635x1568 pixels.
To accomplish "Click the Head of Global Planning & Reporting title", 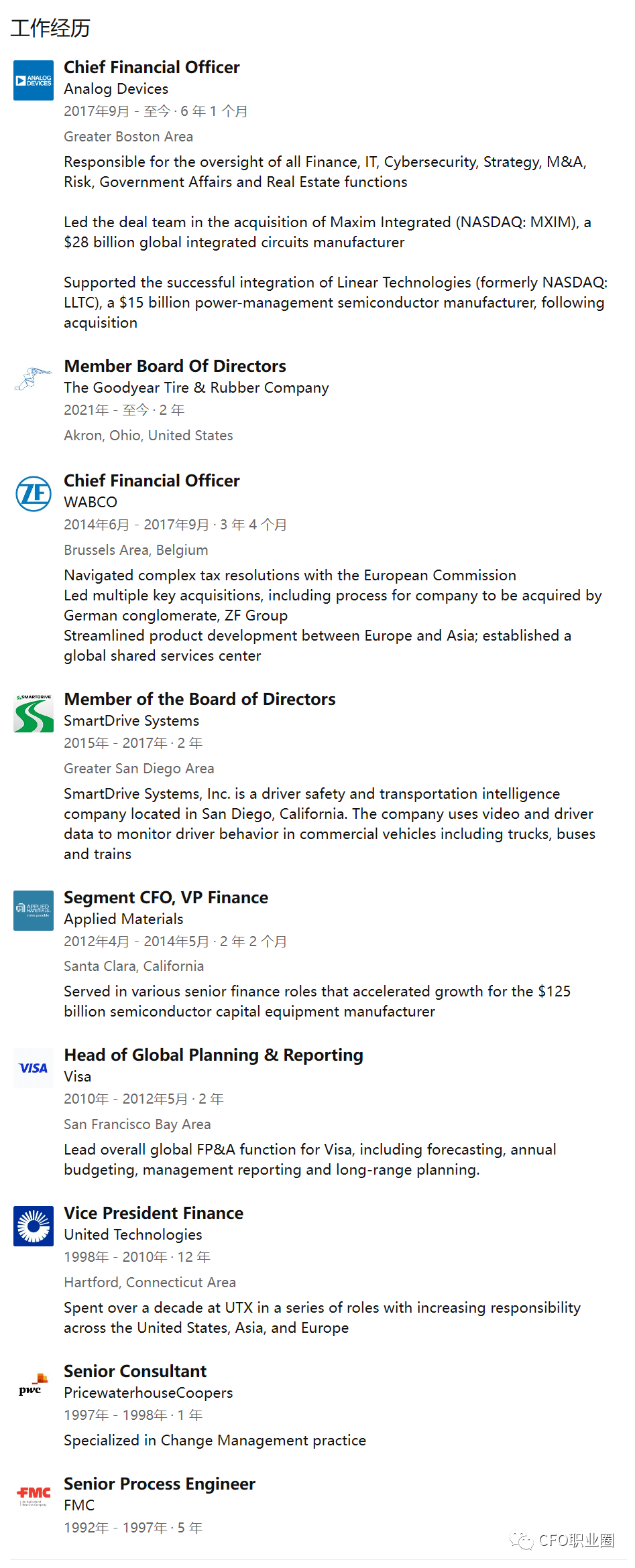I will [x=213, y=1055].
